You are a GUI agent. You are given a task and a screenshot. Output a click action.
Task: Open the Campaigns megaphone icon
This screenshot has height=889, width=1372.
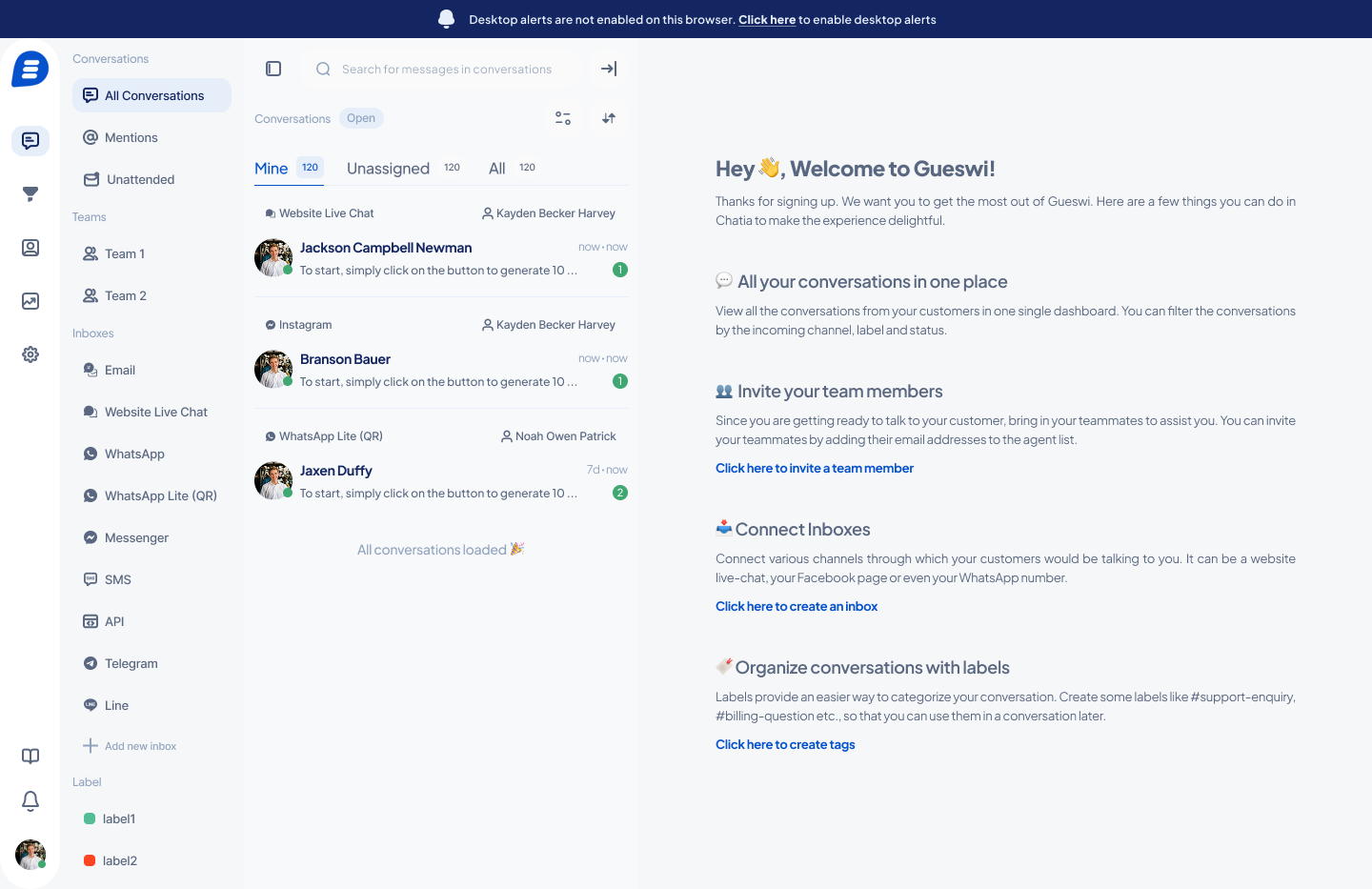[30, 194]
